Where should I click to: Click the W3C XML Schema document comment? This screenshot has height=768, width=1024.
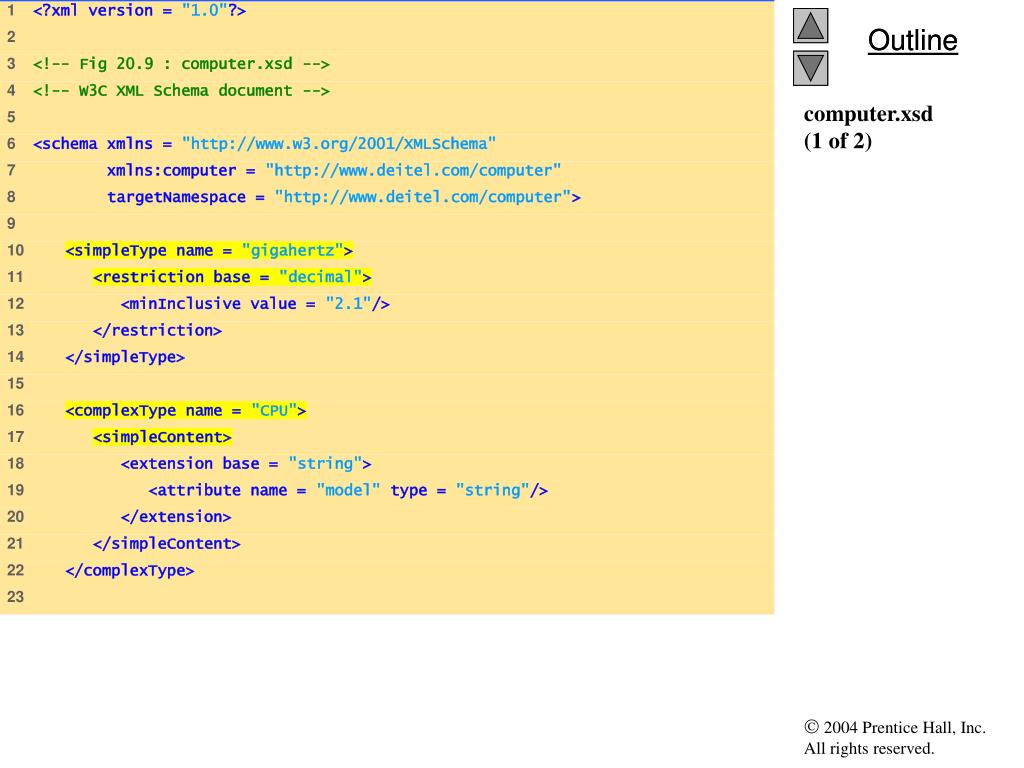point(181,91)
